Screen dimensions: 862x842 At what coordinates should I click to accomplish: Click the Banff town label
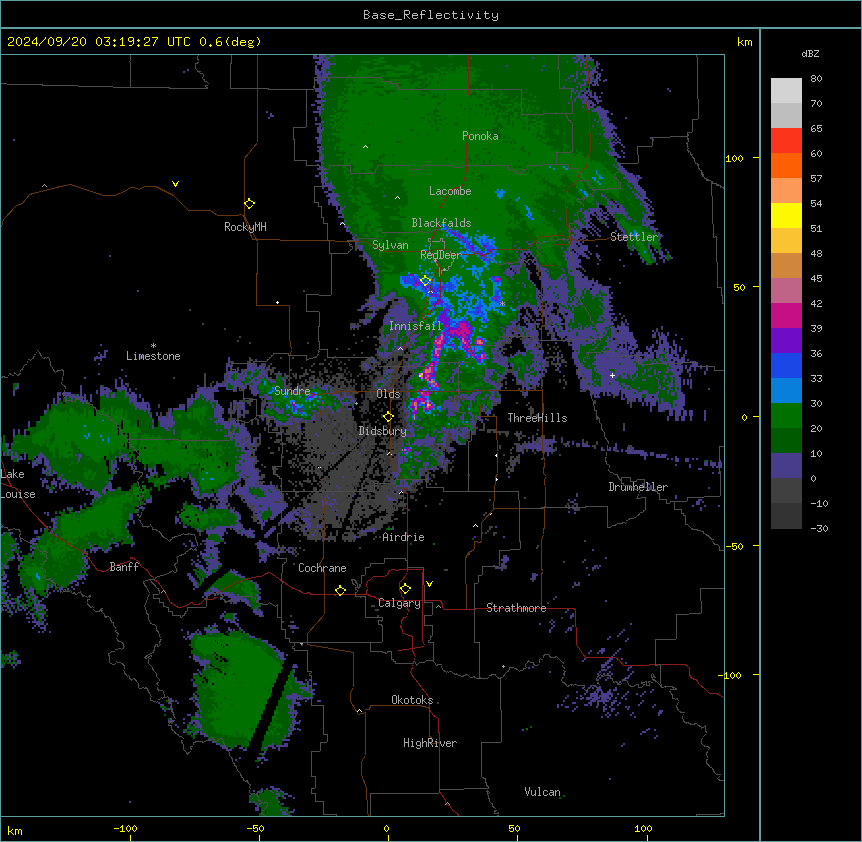point(124,567)
